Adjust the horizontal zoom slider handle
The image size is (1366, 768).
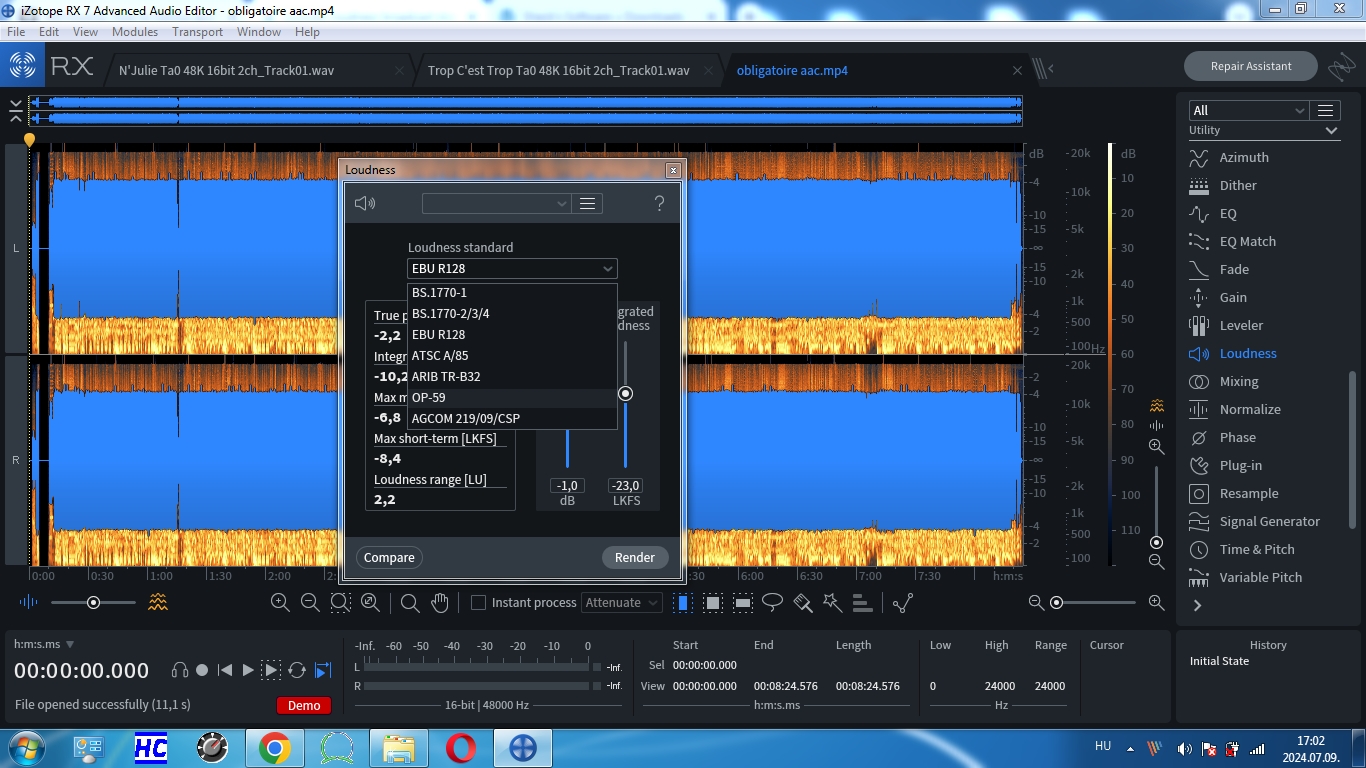pos(1056,602)
